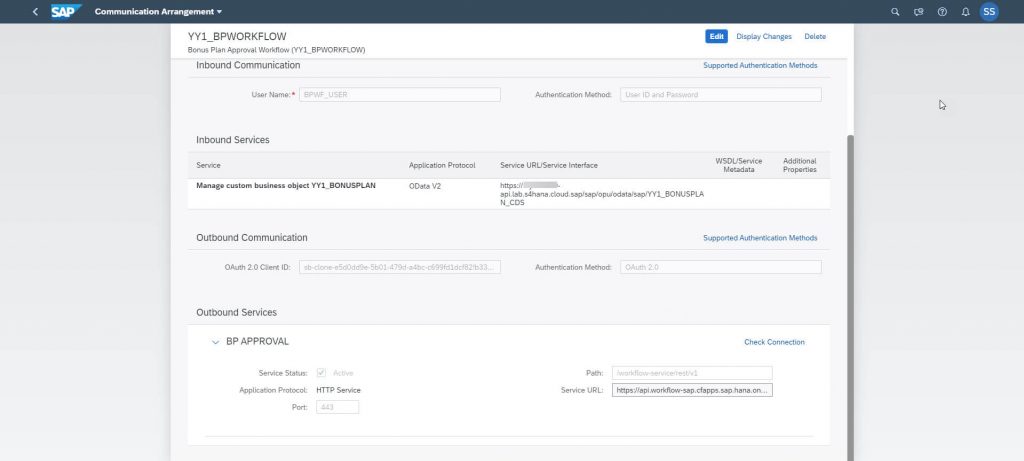Click the Service URL field

[x=692, y=390]
